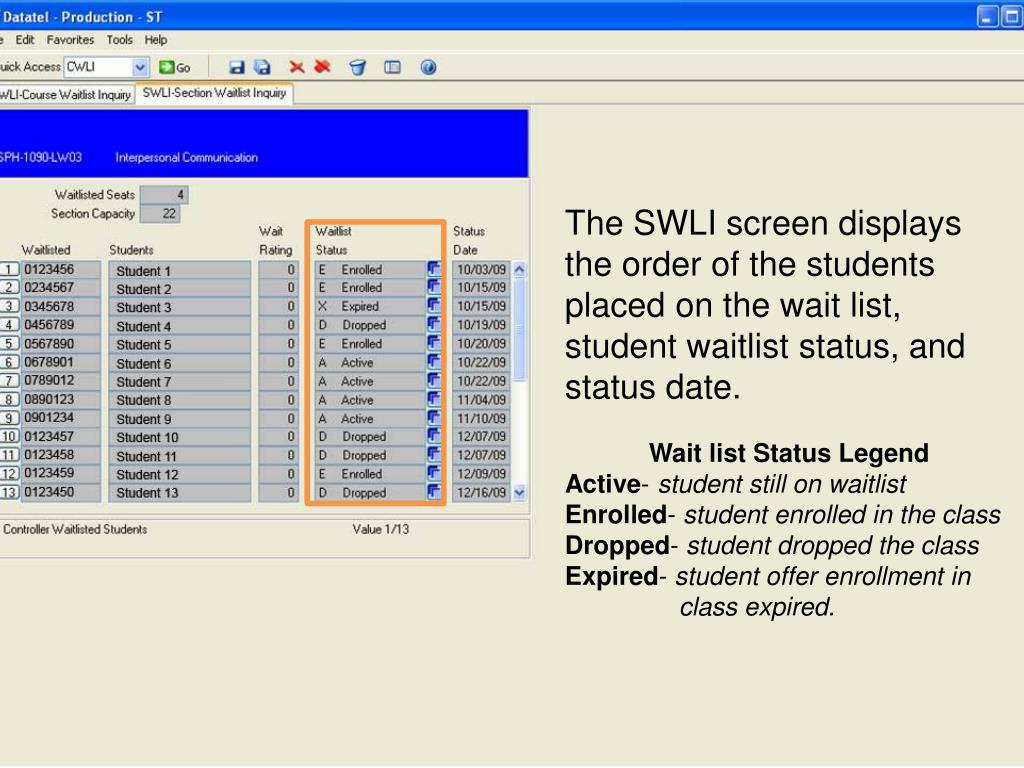Open the Edit menu

coord(25,40)
